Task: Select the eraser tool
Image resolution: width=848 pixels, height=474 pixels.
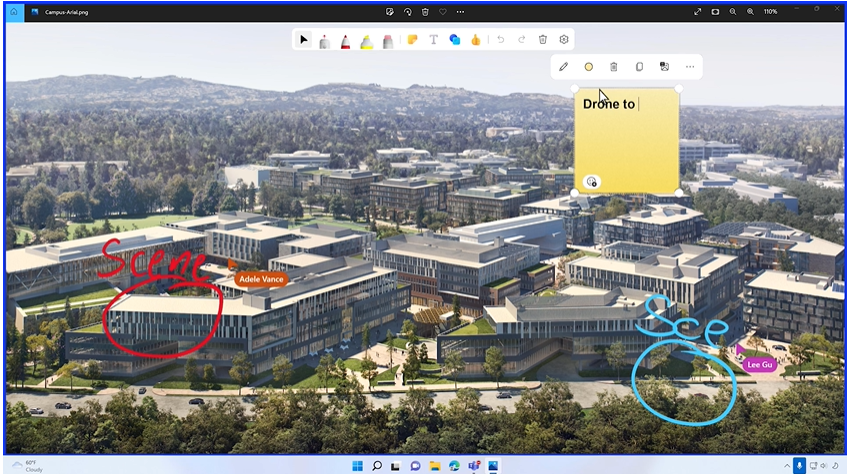Action: coord(388,40)
